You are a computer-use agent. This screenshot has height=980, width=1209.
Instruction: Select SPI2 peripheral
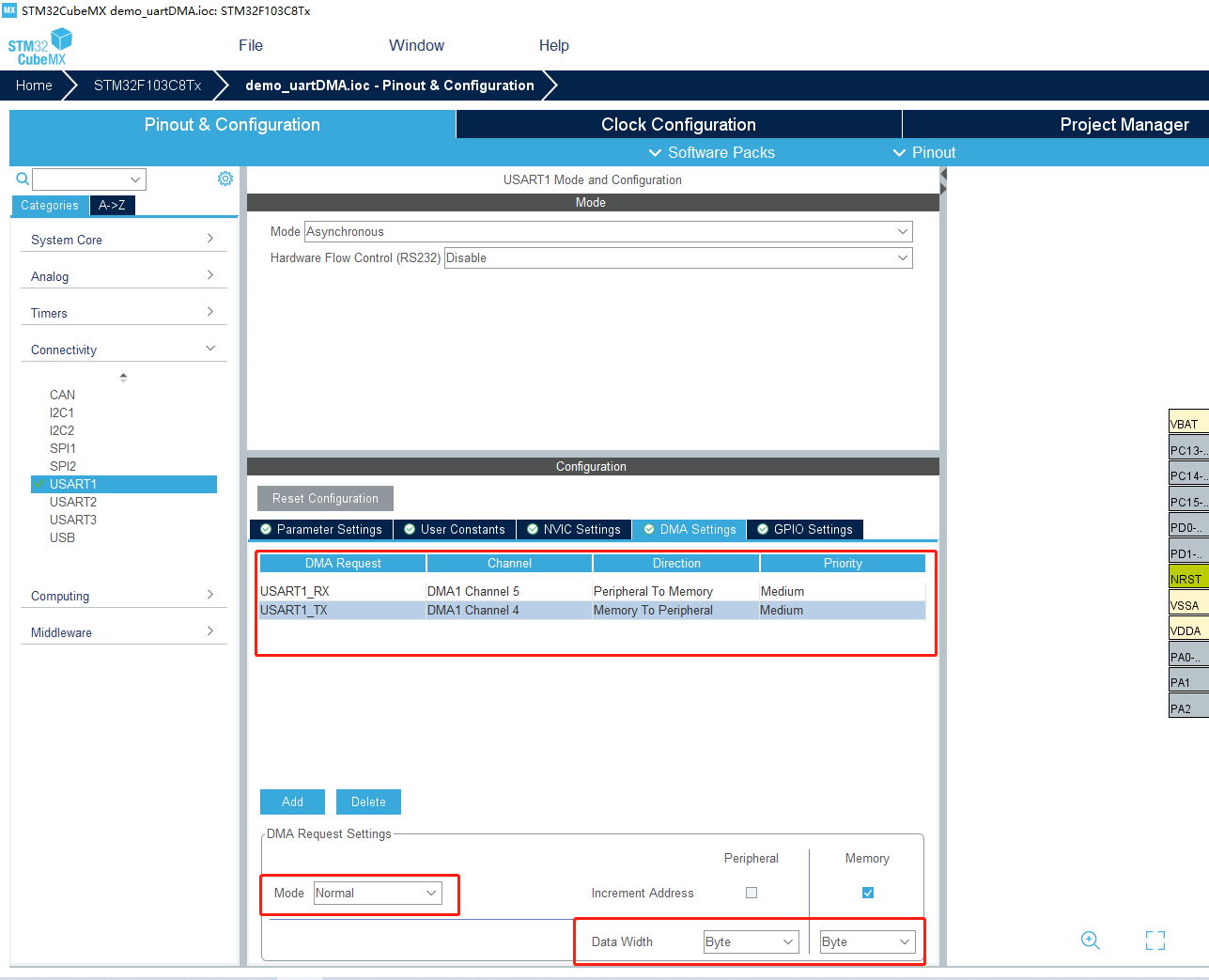(62, 466)
